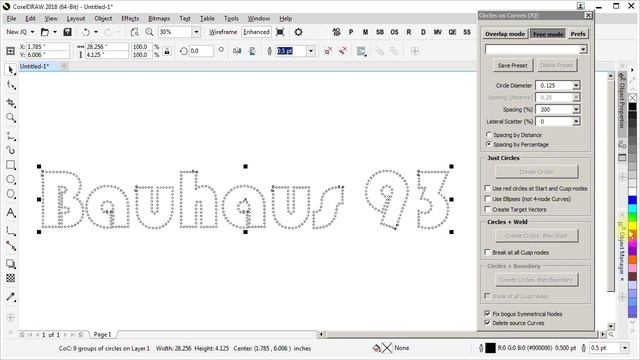Screen dimensions: 640x360
Task: Click the SB macro toolbar button
Action: (380, 32)
